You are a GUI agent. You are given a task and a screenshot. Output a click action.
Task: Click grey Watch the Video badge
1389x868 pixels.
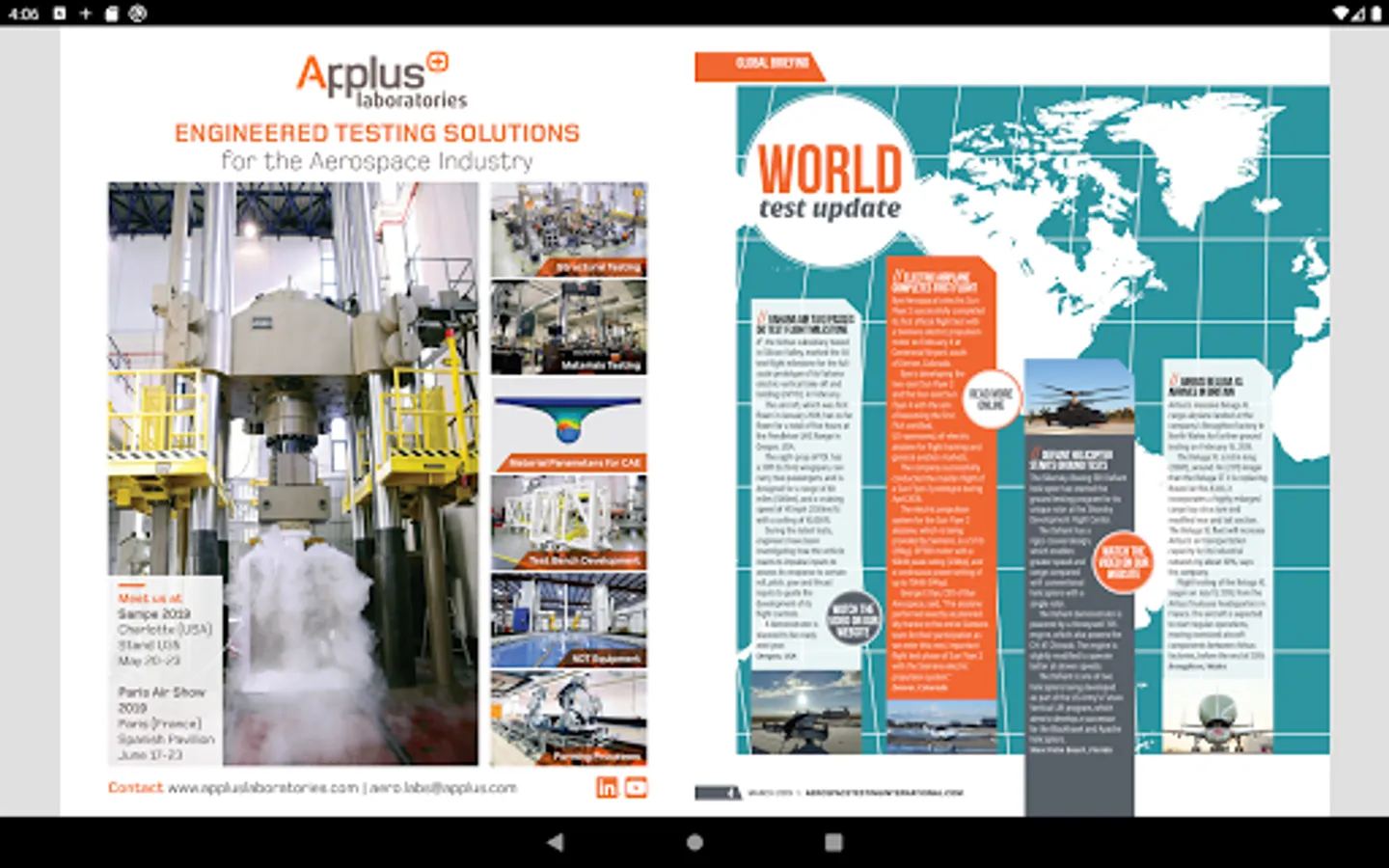tap(854, 620)
